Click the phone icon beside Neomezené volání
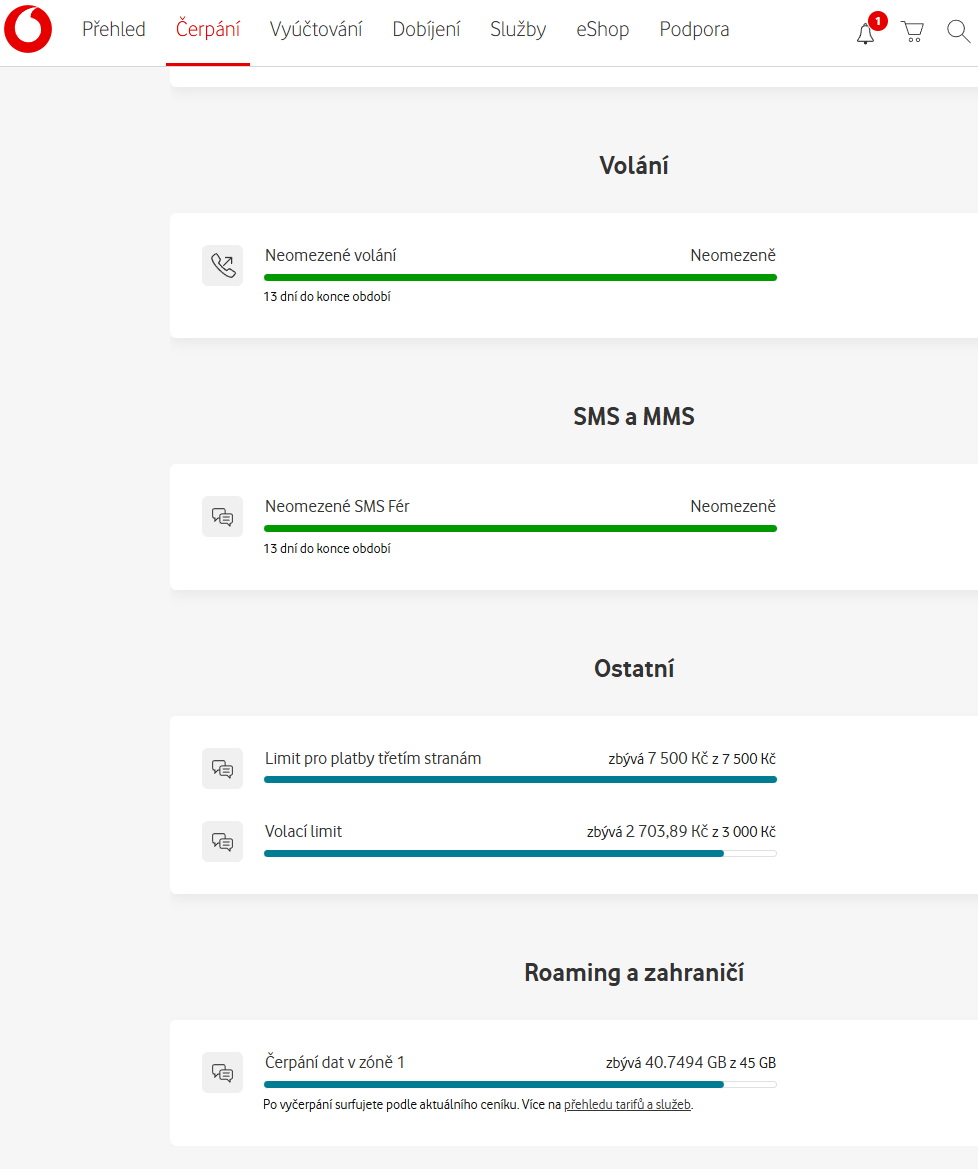This screenshot has height=1169, width=978. [x=222, y=266]
